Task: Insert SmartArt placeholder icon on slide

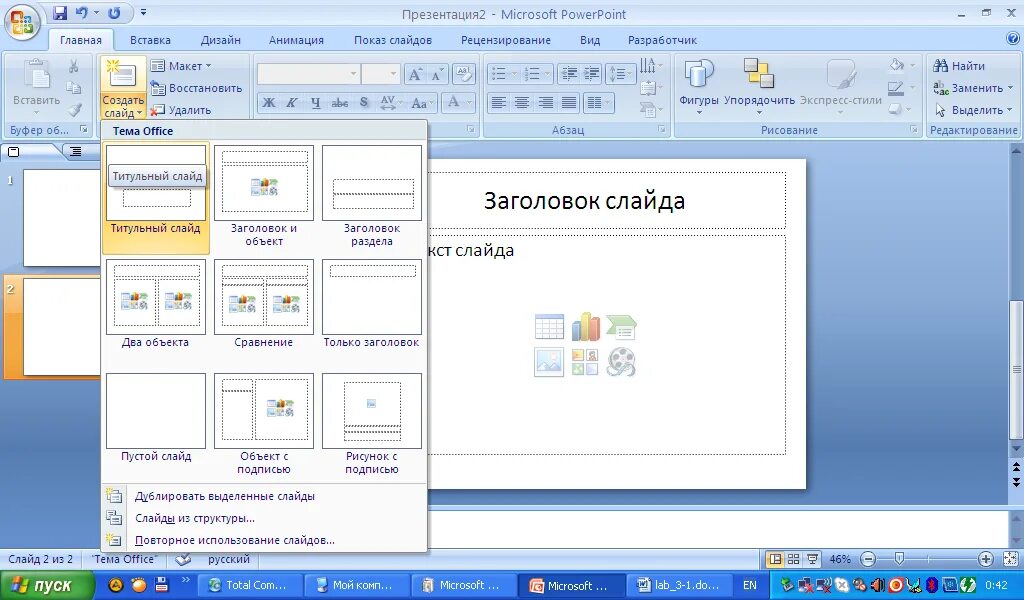Action: [x=621, y=327]
